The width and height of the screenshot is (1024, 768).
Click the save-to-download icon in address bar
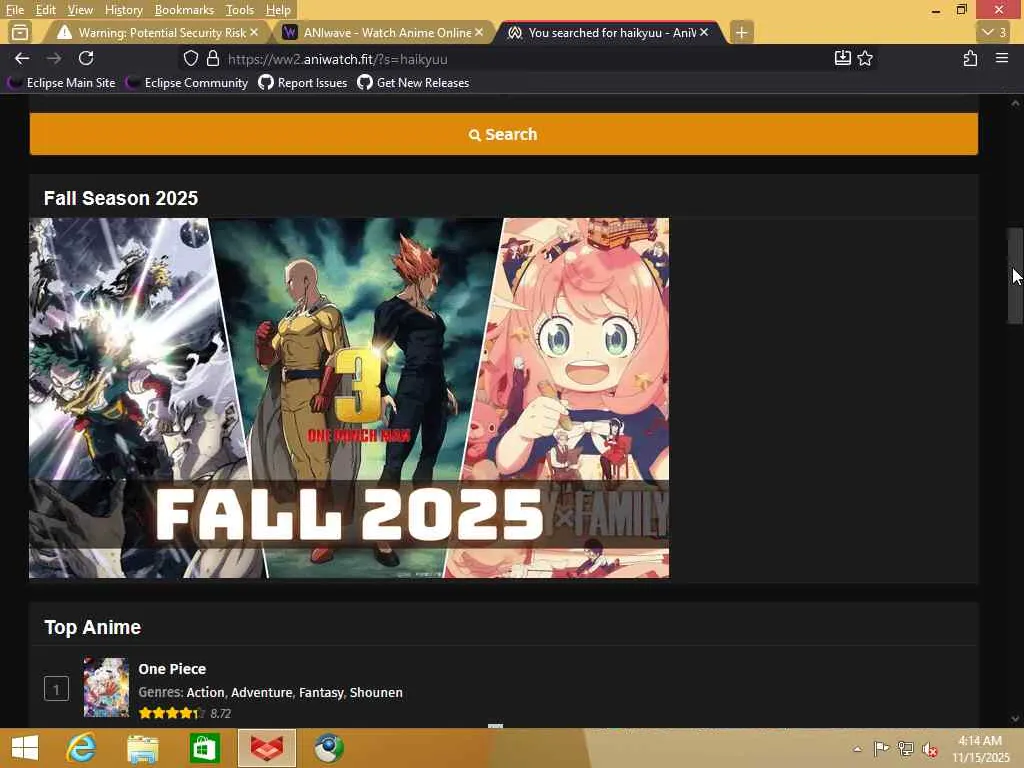(x=842, y=58)
